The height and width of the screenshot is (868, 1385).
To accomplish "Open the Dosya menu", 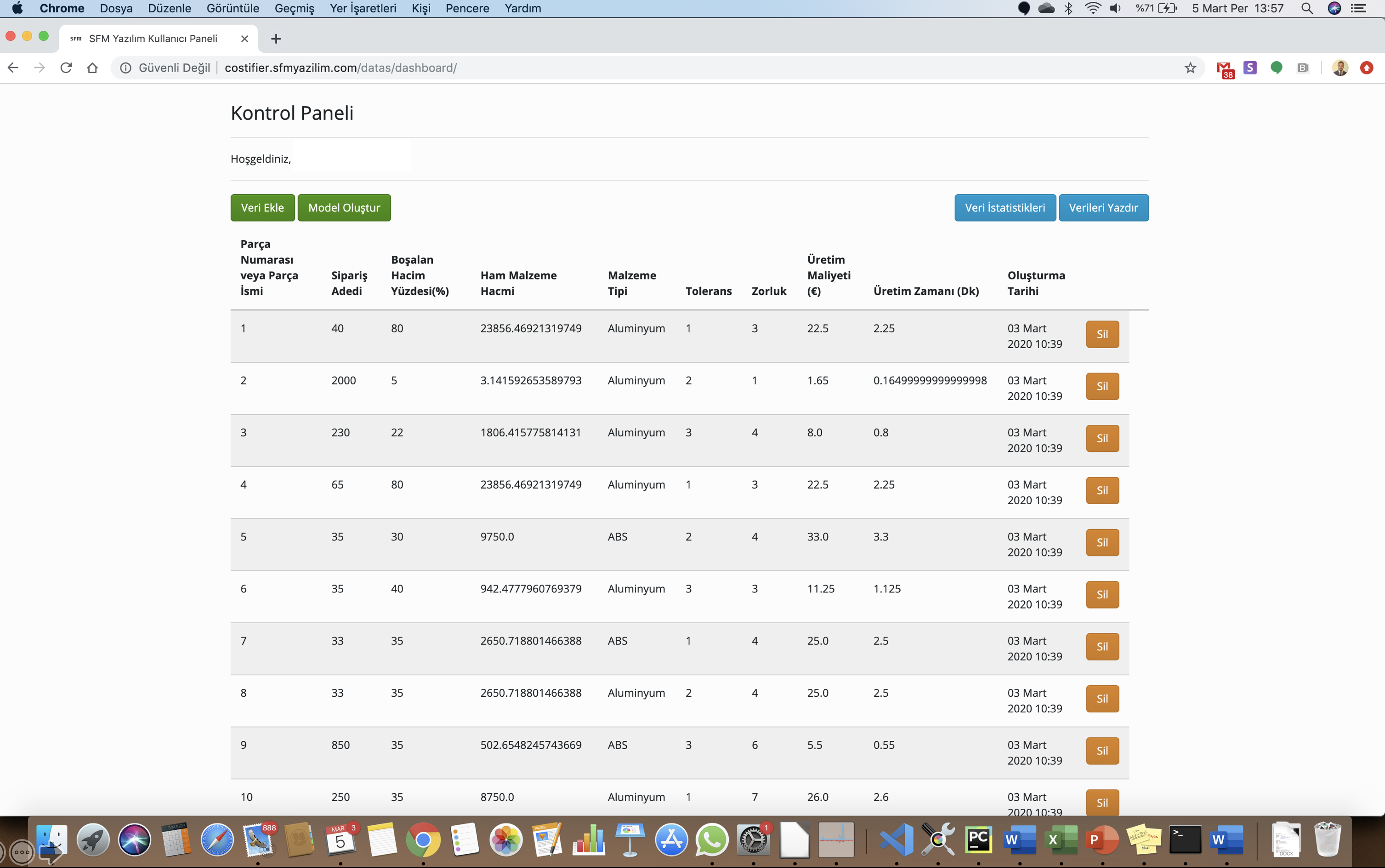I will (x=116, y=8).
